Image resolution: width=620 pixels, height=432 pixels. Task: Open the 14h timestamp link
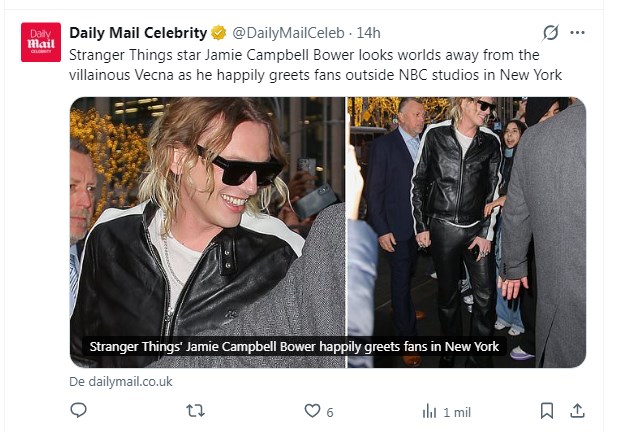pyautogui.click(x=368, y=33)
